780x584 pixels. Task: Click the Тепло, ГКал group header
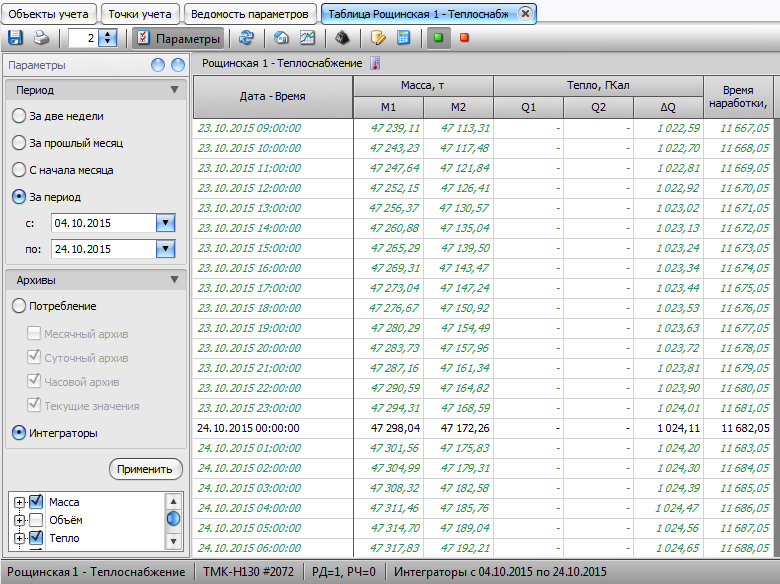pos(598,86)
